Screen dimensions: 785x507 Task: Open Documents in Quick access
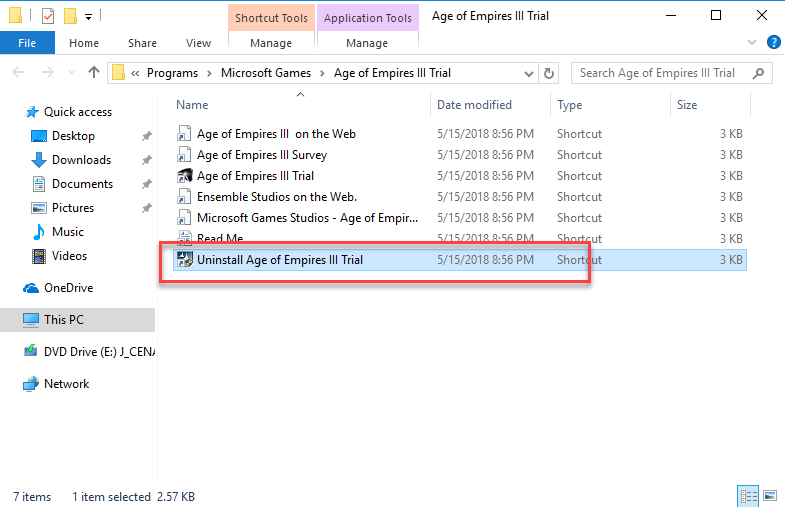(82, 184)
